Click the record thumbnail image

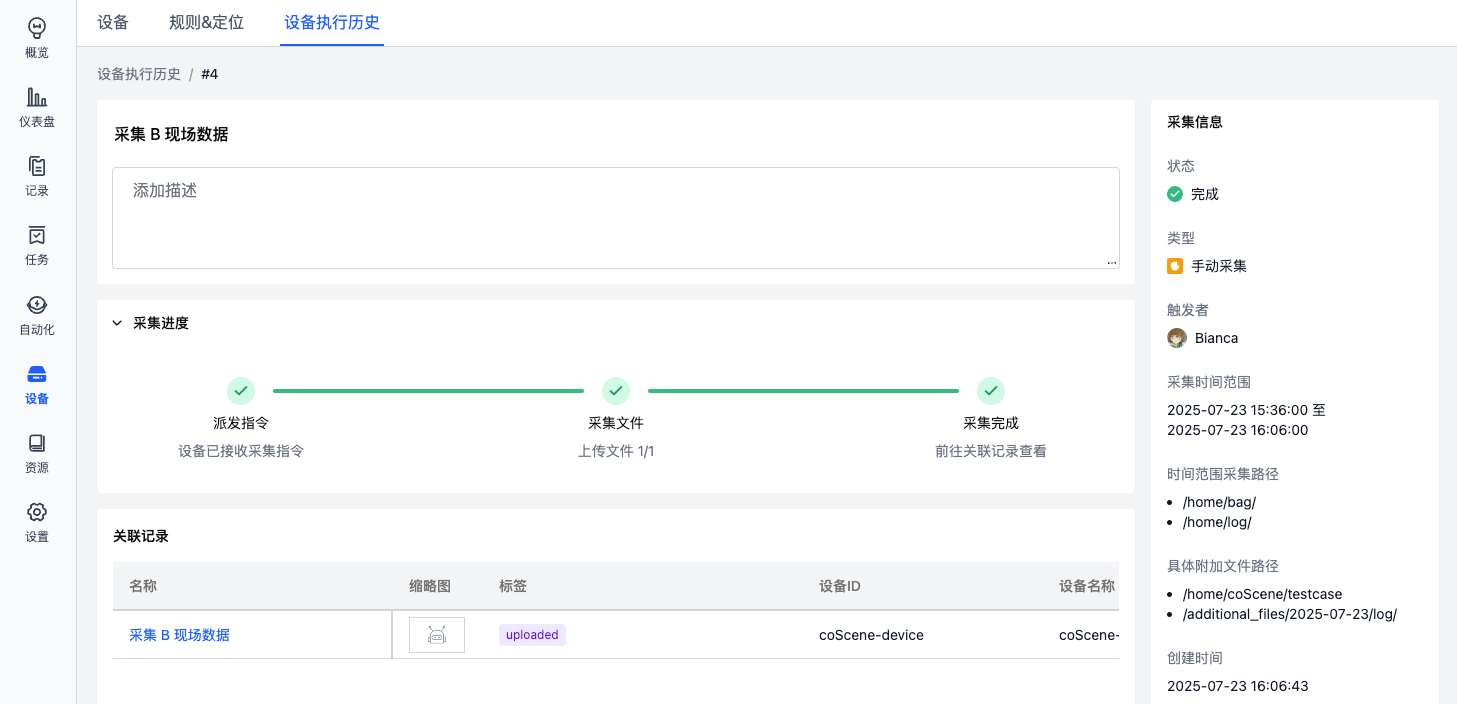coord(437,635)
